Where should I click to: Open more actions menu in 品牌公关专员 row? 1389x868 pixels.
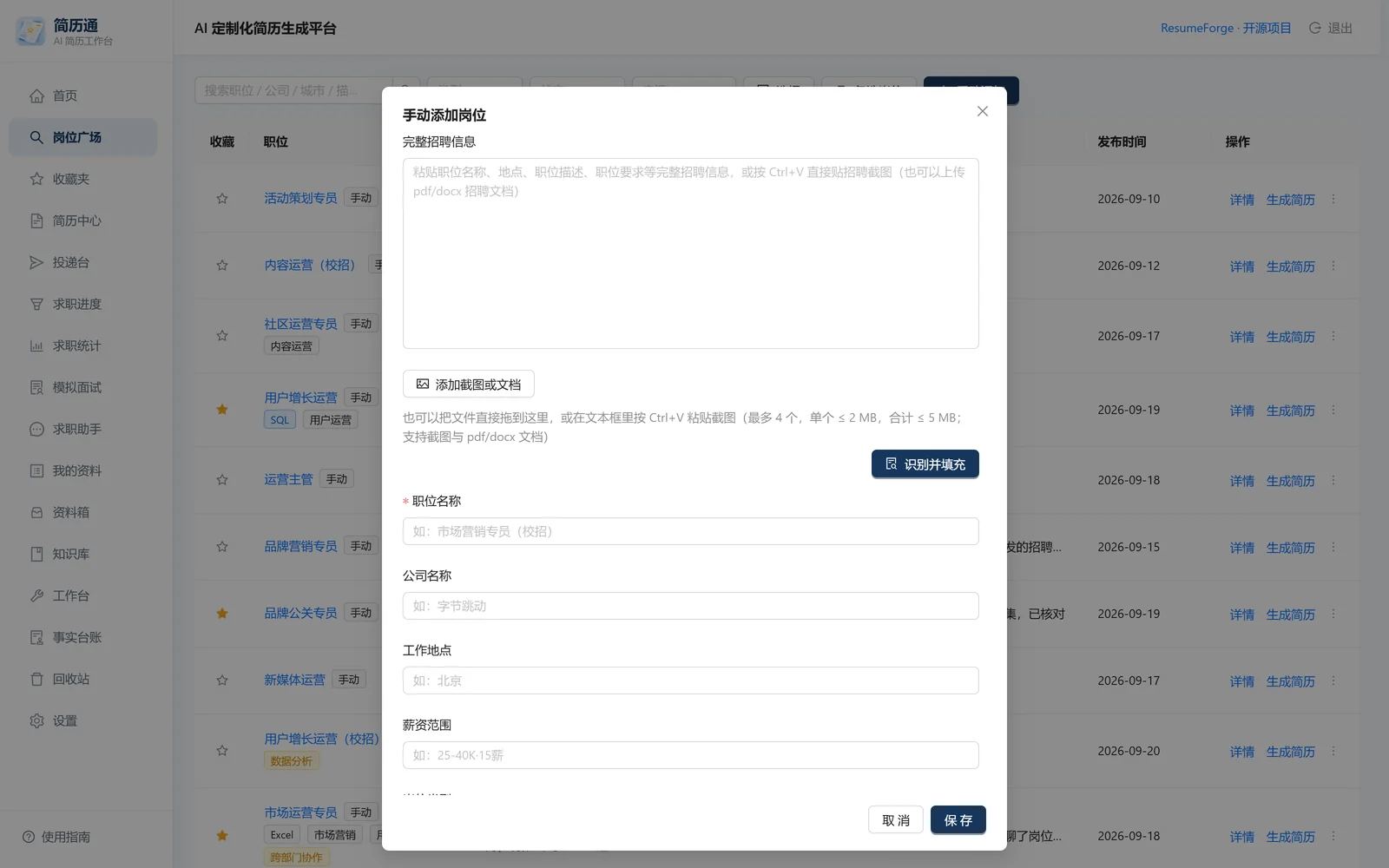pos(1333,614)
